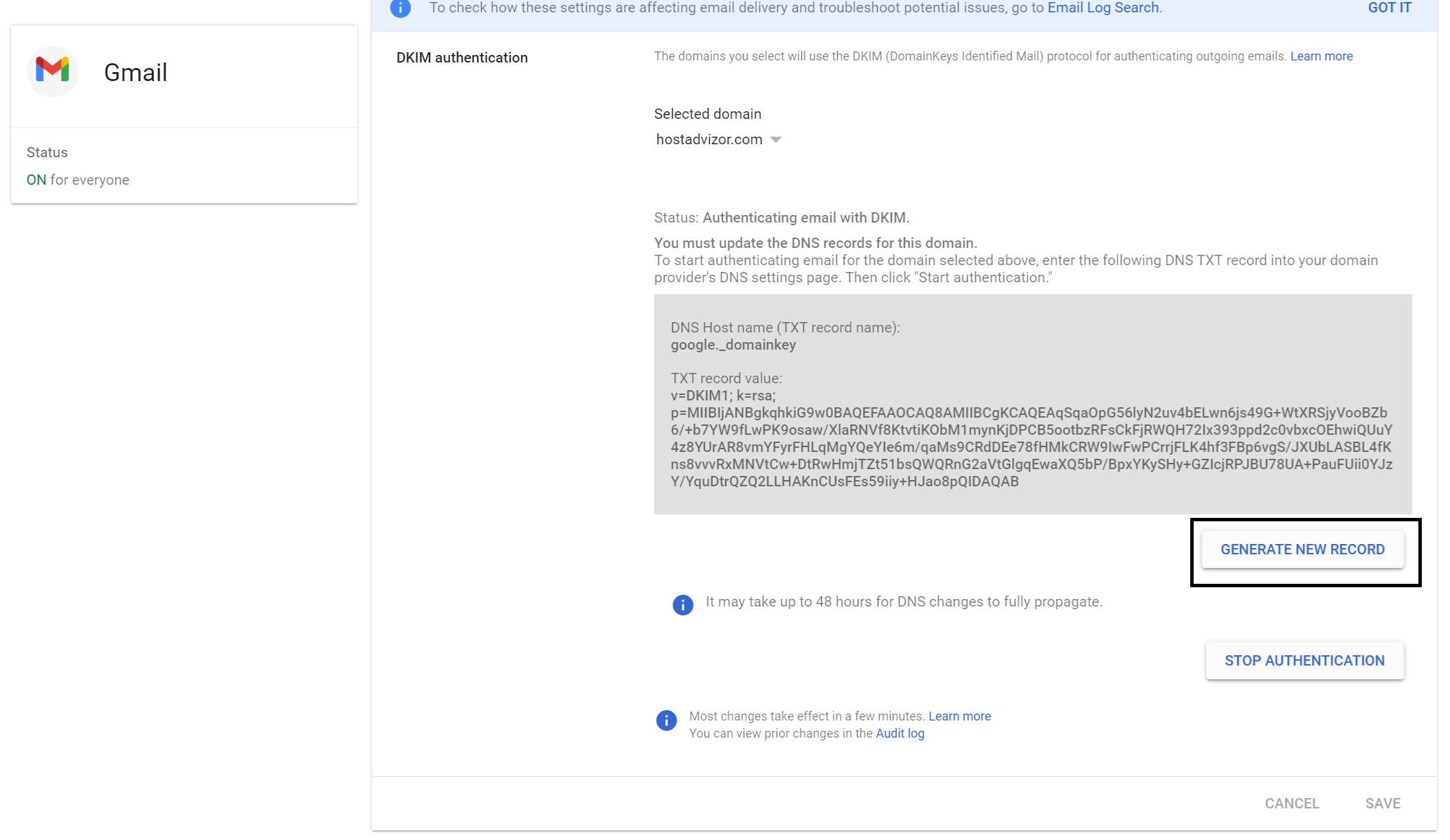
Task: Click STOP AUTHENTICATION button
Action: (1304, 661)
